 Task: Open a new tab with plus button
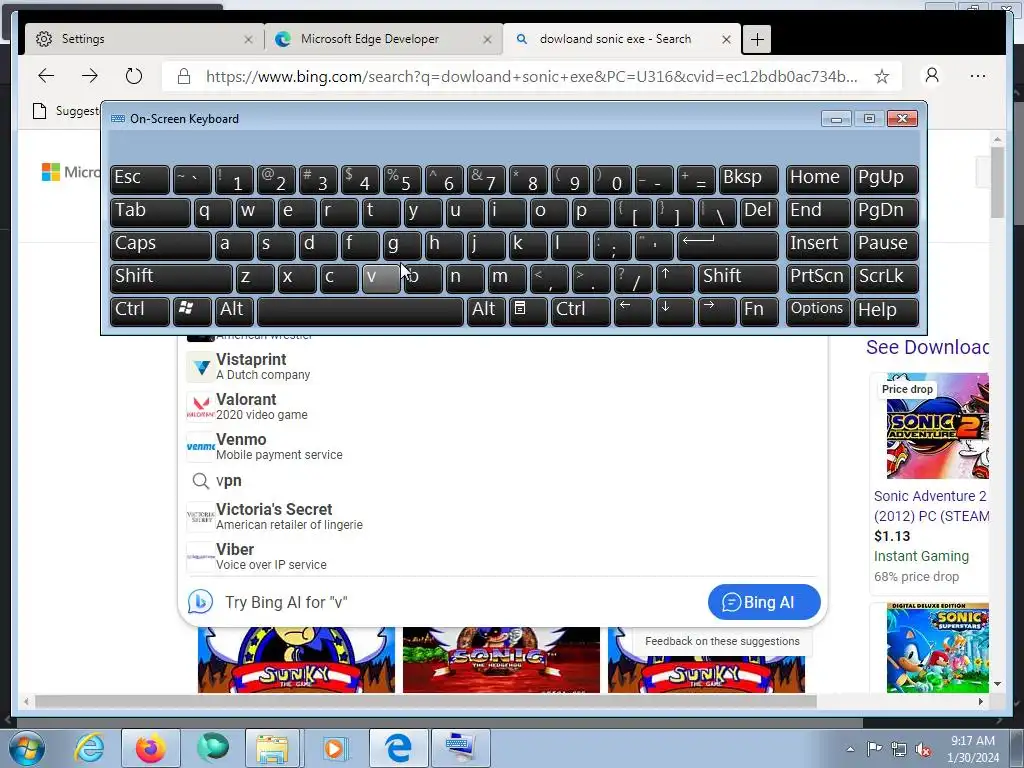[757, 39]
